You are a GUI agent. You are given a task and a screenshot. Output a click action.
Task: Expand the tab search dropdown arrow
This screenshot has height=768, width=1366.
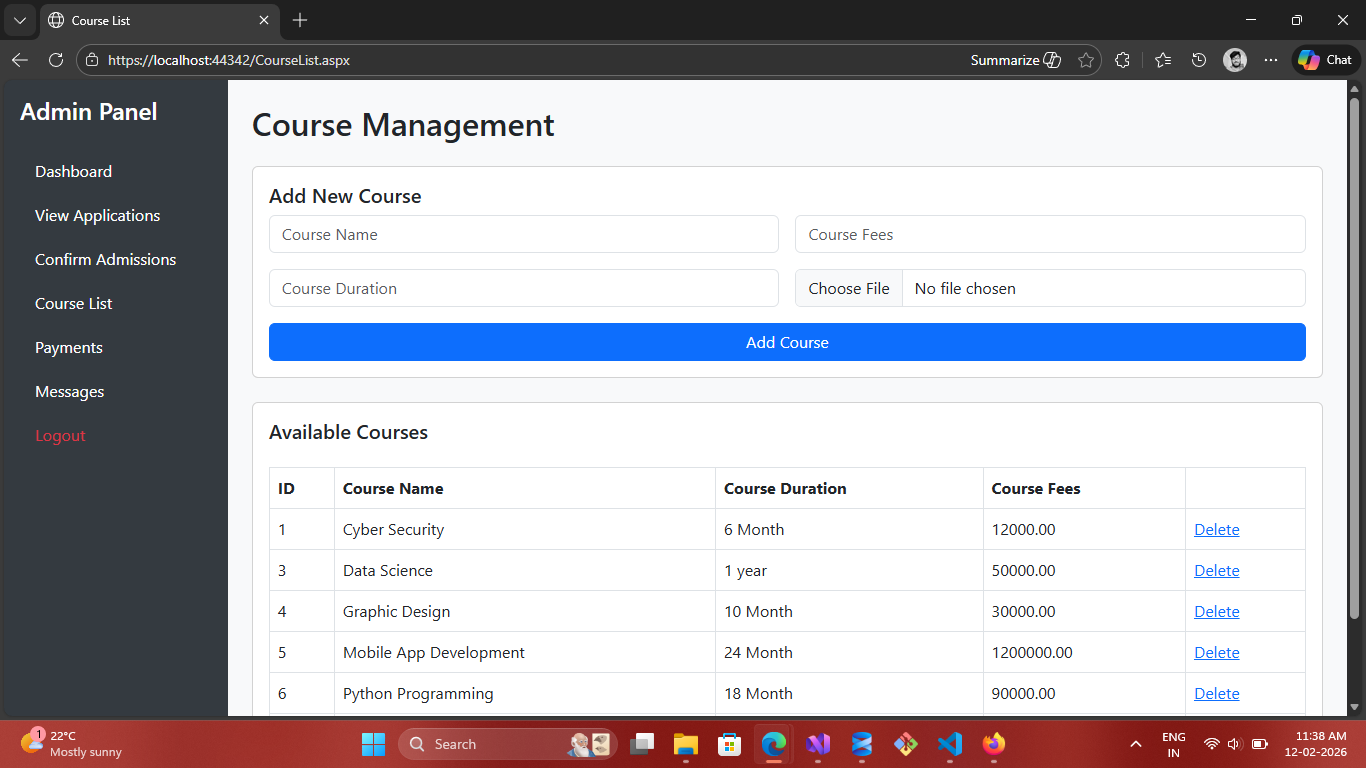(19, 20)
